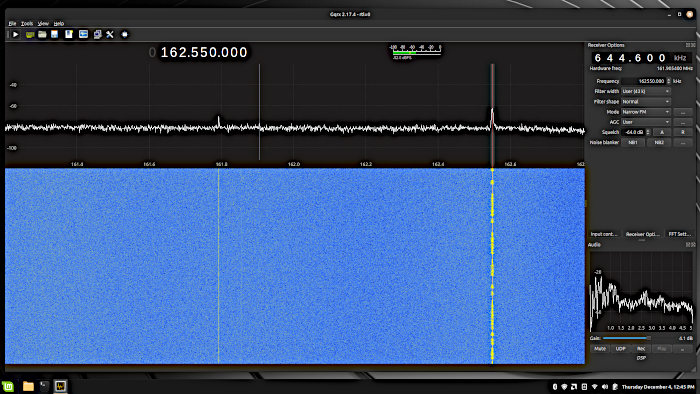Open the File menu
Image resolution: width=700 pixels, height=394 pixels.
tap(12, 23)
